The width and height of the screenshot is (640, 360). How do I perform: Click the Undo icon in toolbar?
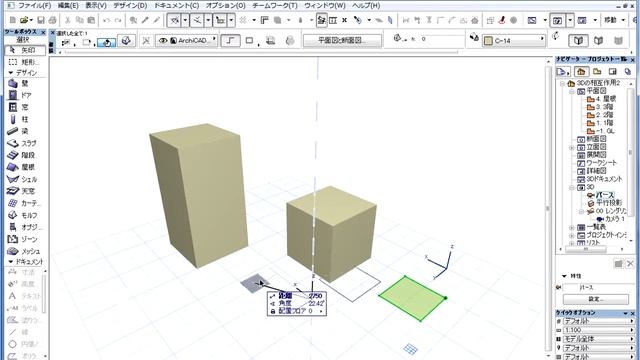pos(107,20)
